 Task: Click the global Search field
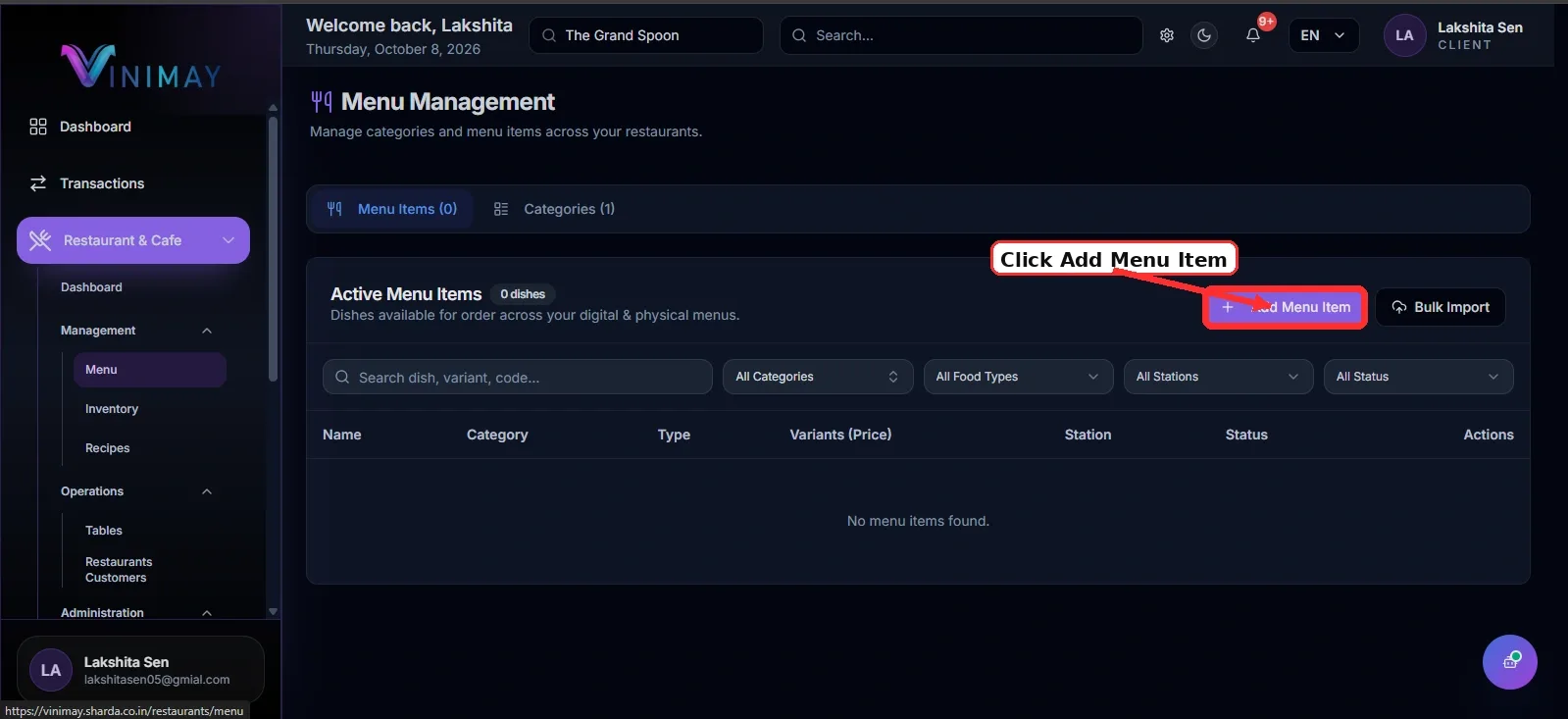[x=961, y=35]
